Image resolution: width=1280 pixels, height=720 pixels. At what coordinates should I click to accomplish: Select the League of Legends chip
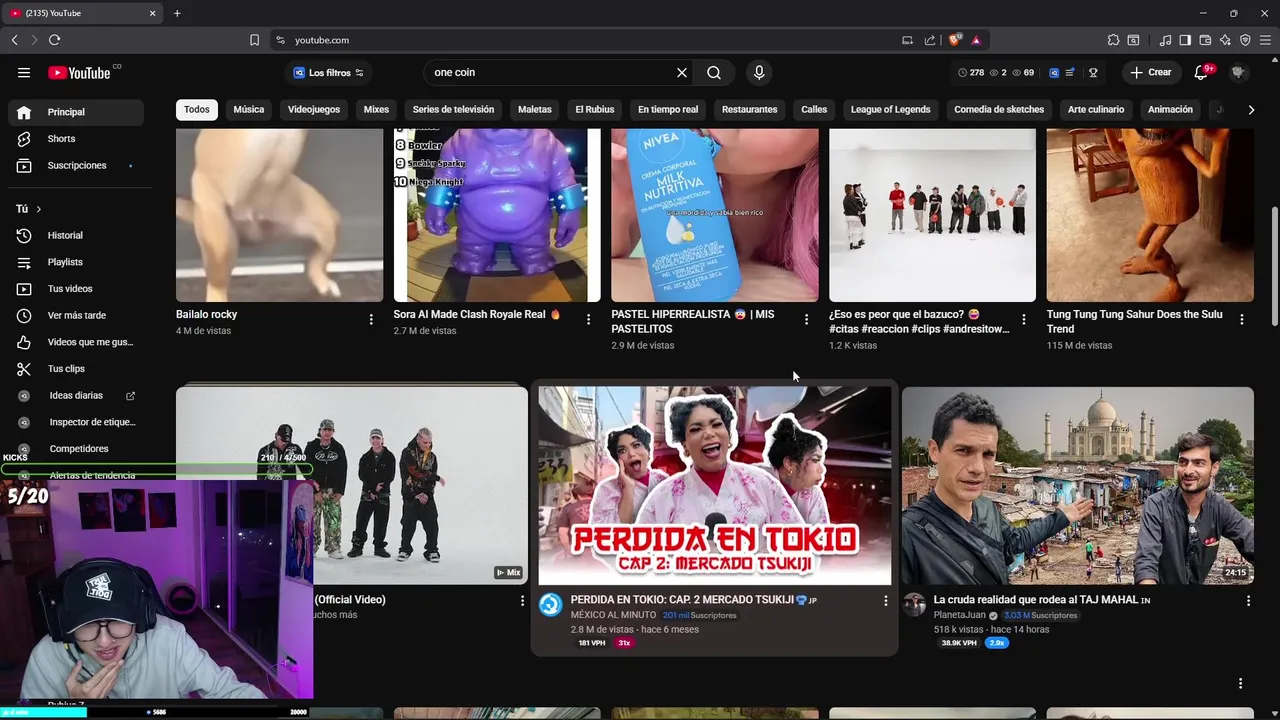coord(890,110)
